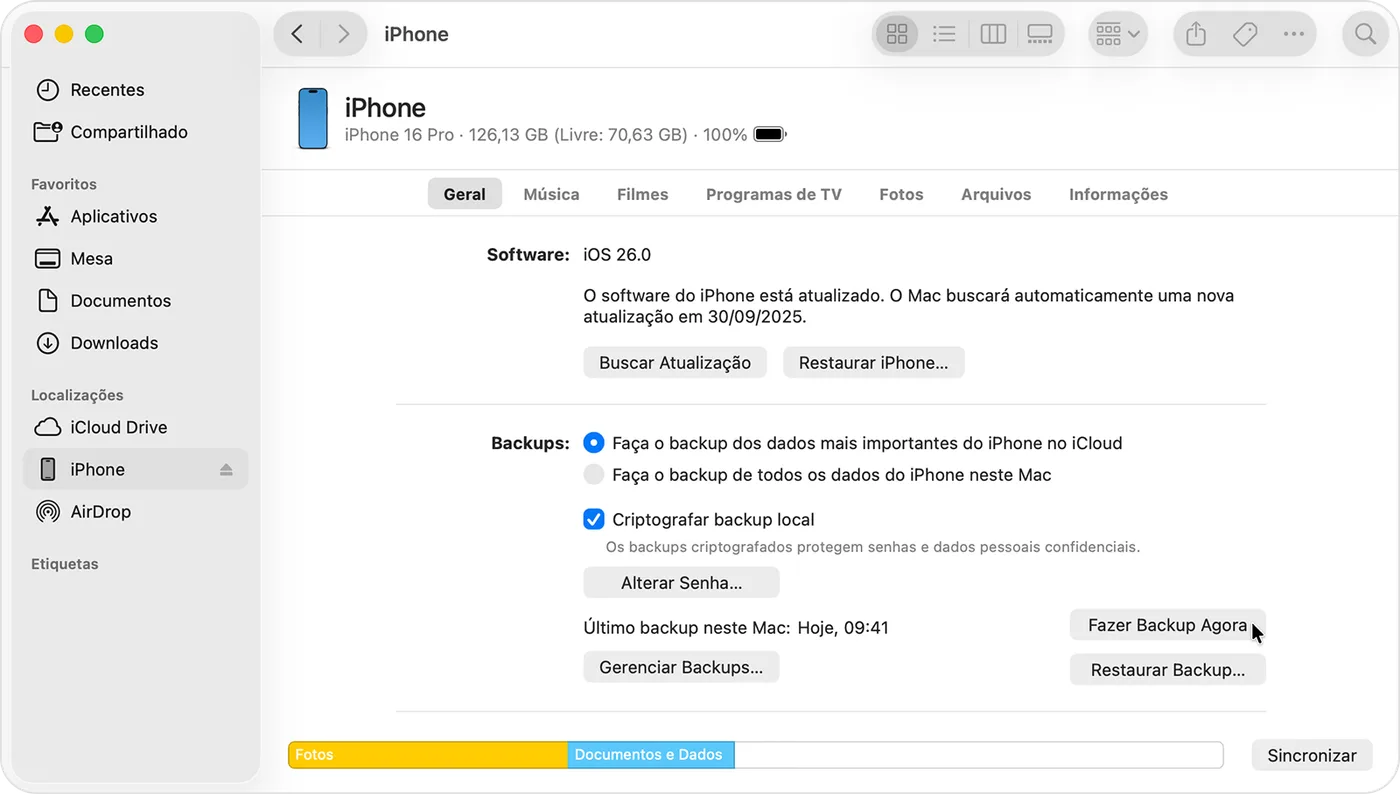Screen dimensions: 1400x795
Task: Open the tag editing toolbar icon
Action: [x=1245, y=34]
